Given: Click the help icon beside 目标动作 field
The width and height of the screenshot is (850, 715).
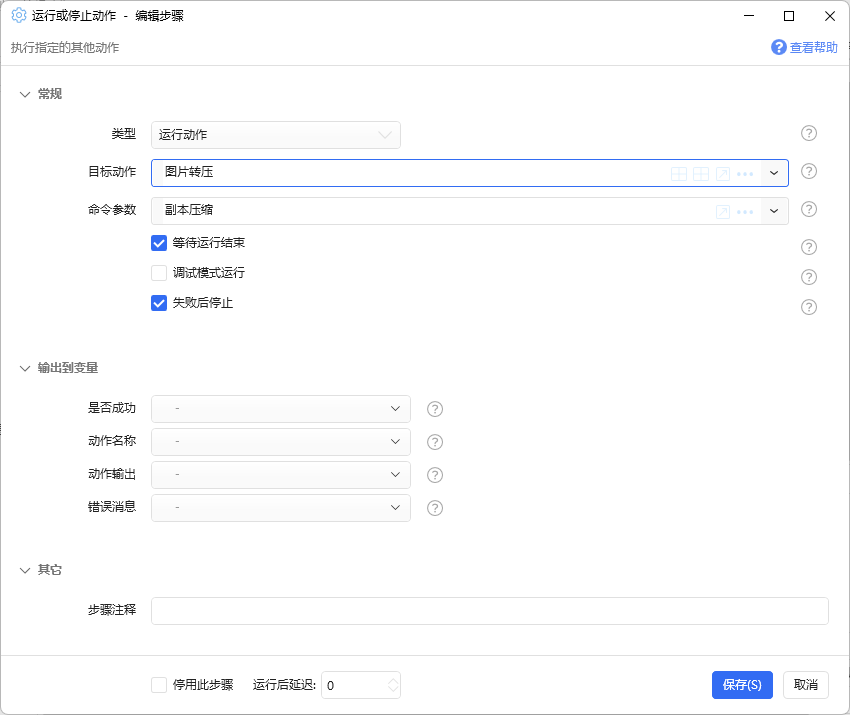Looking at the screenshot, I should 808,171.
